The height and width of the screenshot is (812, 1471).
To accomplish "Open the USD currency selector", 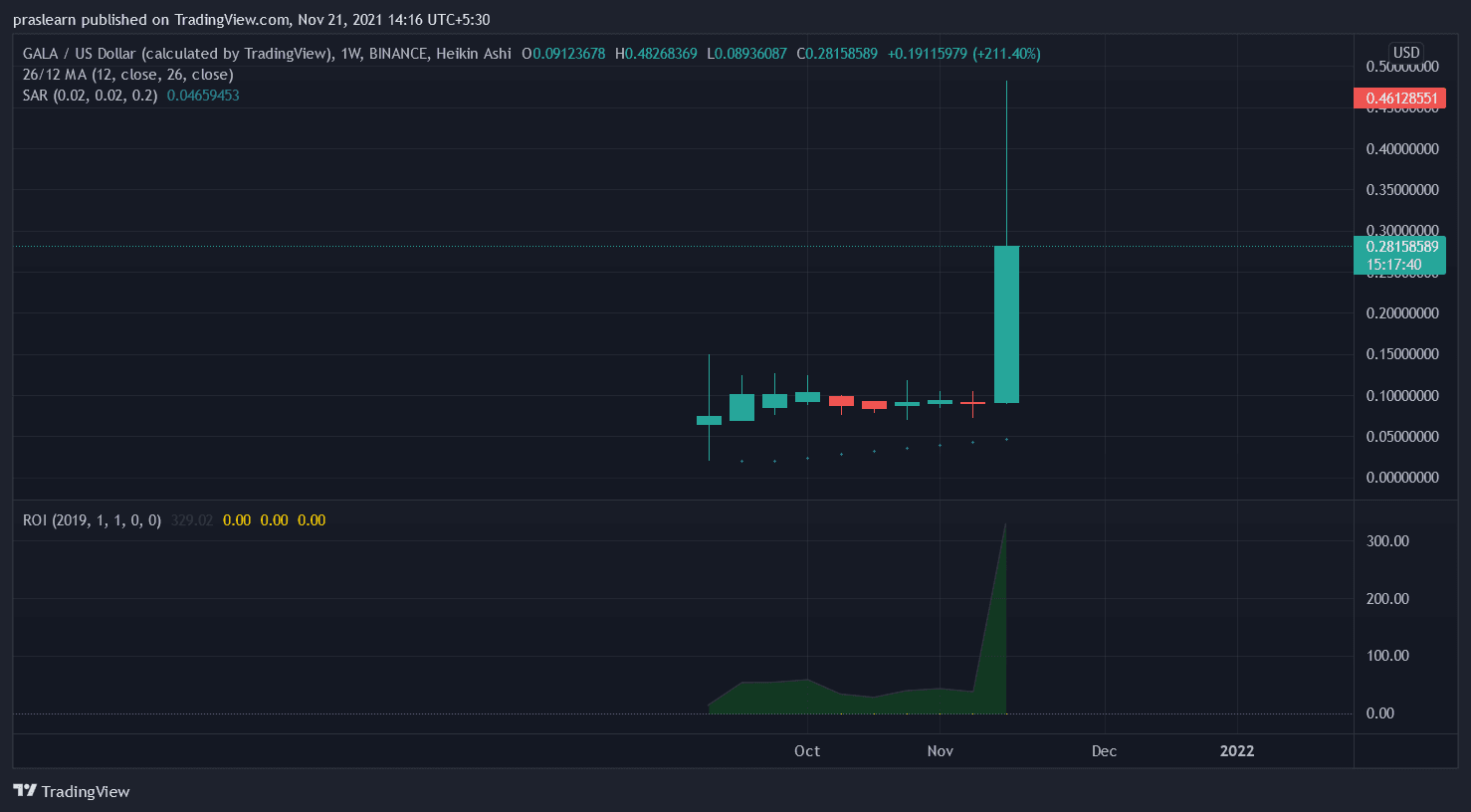I will pos(1405,53).
